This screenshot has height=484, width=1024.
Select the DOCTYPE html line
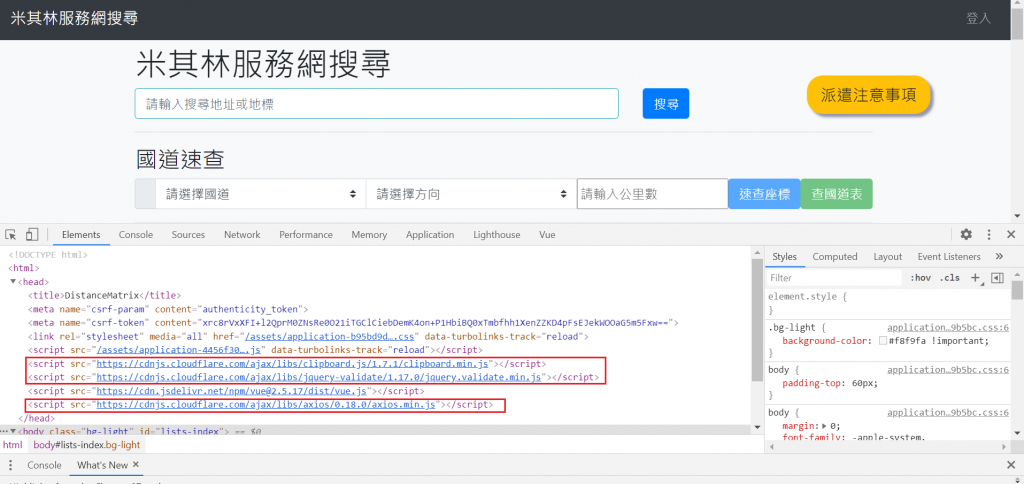tap(48, 255)
